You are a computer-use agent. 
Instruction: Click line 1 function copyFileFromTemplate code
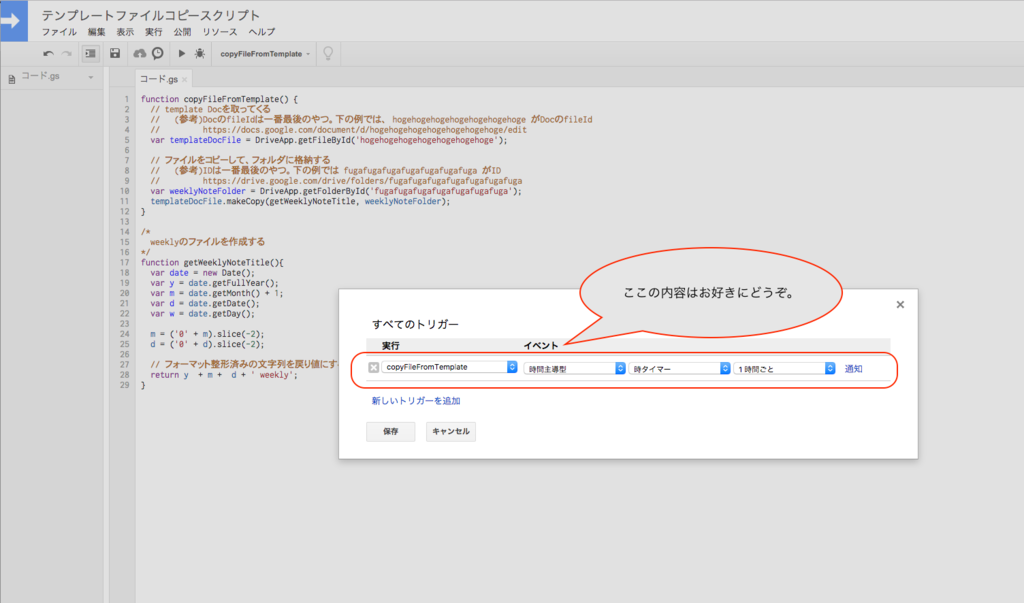(219, 99)
